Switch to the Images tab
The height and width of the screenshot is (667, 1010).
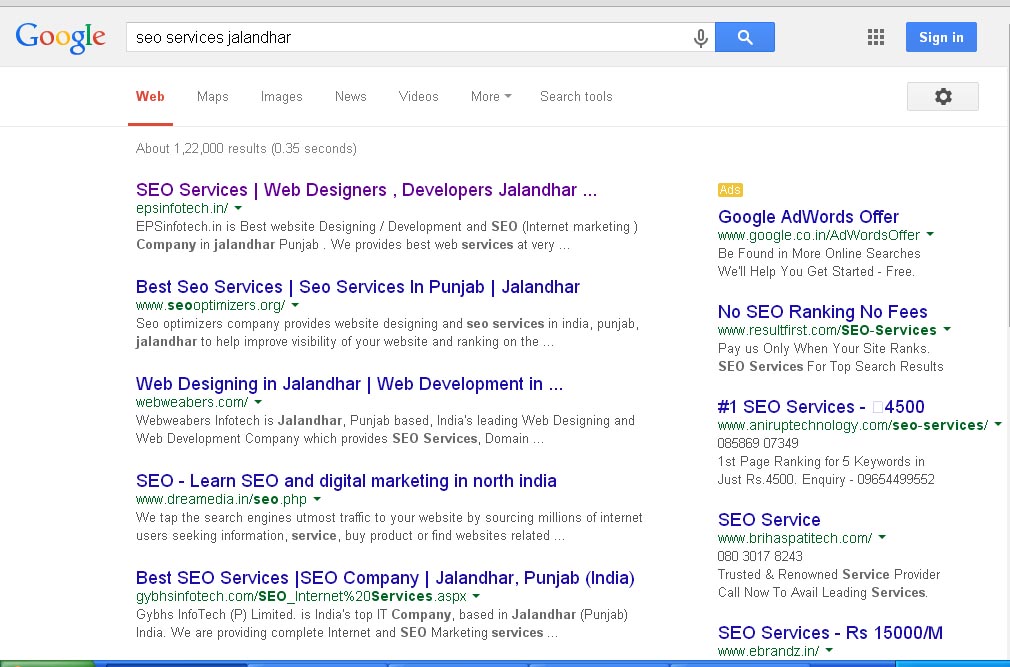click(281, 97)
